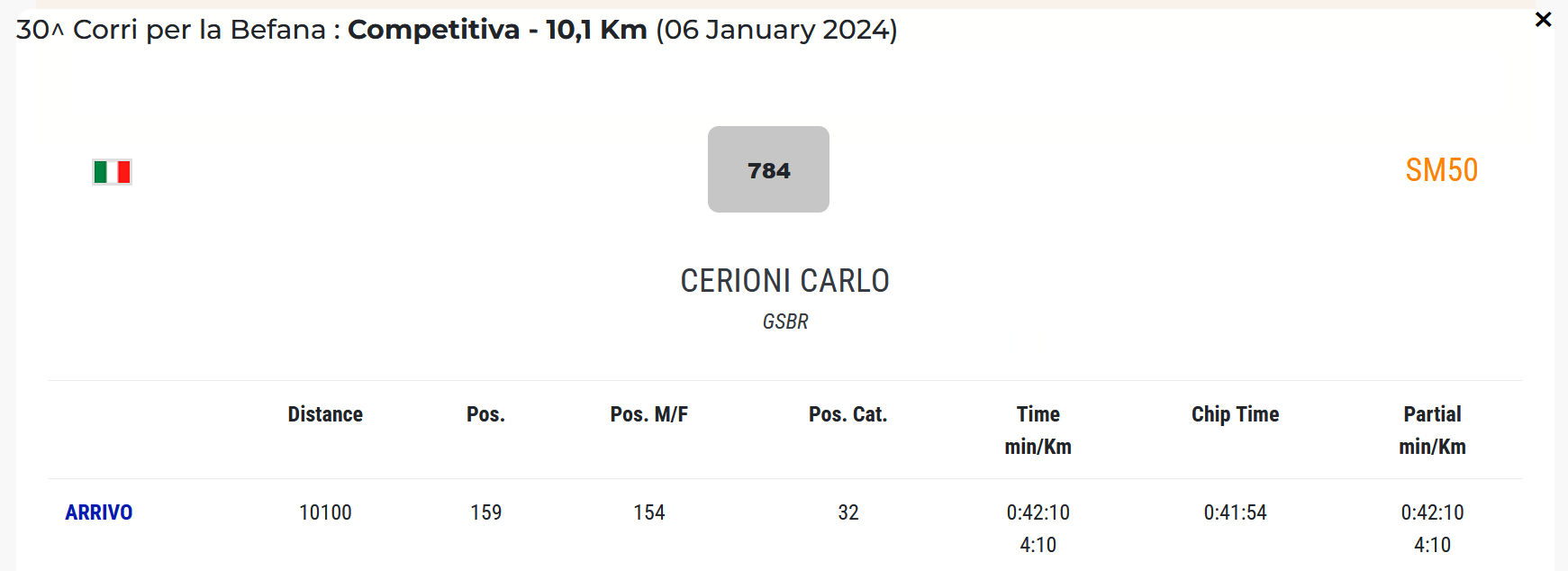Select the gender position value 154
Image resolution: width=1568 pixels, height=571 pixels.
coord(648,512)
